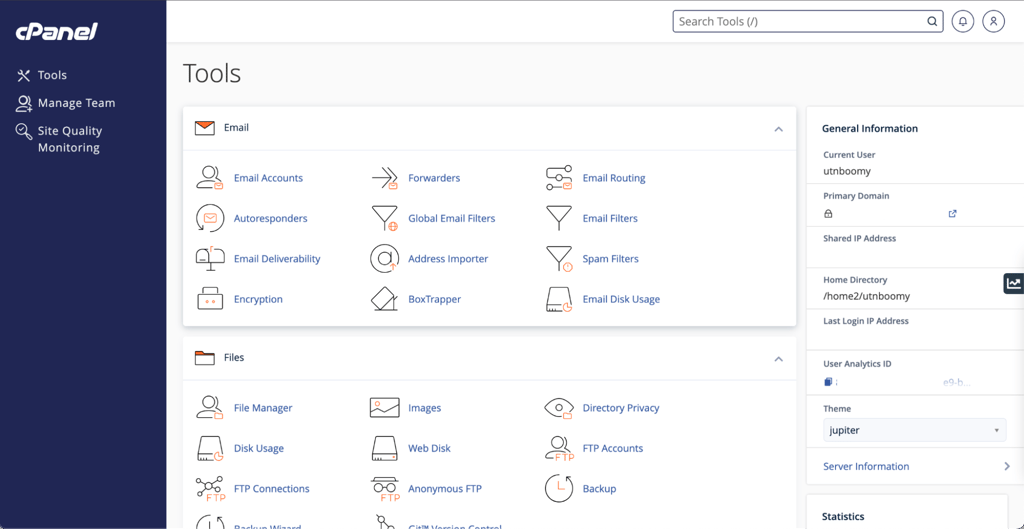The width and height of the screenshot is (1024, 529).
Task: Open the FTP Accounts link
Action: coord(613,448)
